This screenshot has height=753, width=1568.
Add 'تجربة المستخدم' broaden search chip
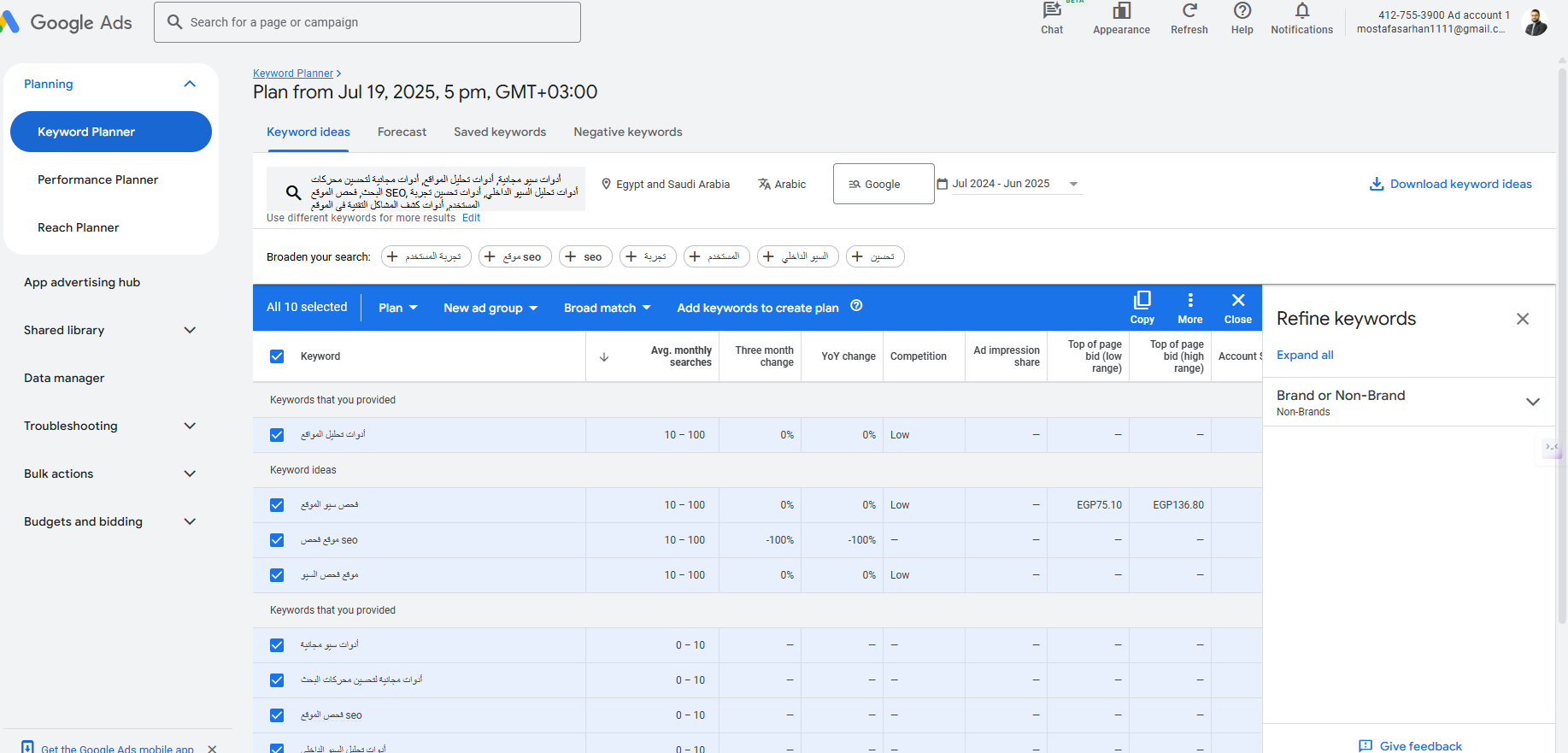click(426, 256)
